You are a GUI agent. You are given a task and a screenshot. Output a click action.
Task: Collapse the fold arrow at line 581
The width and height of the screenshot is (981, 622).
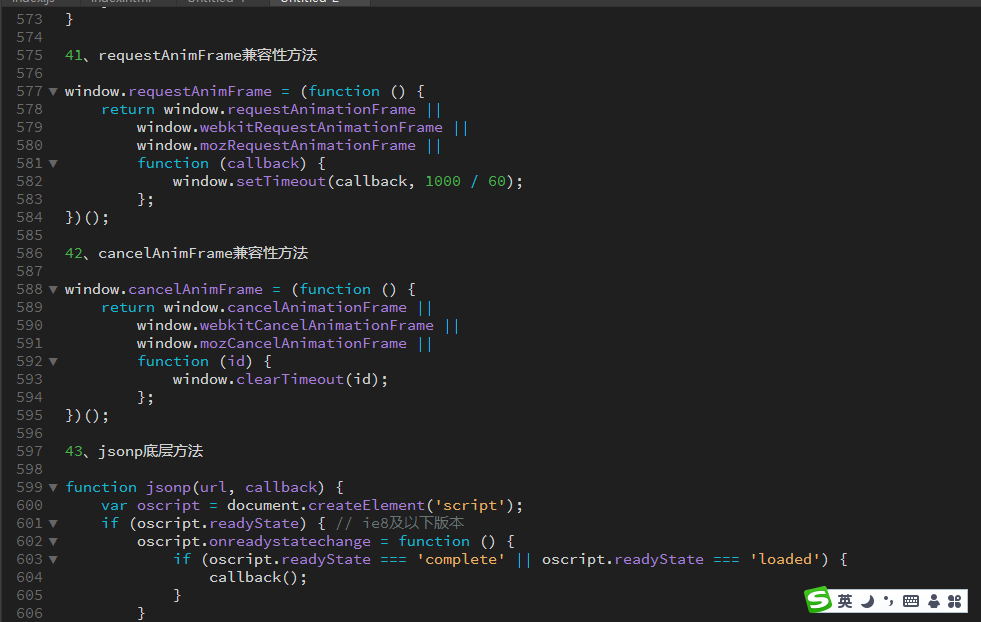pos(53,163)
